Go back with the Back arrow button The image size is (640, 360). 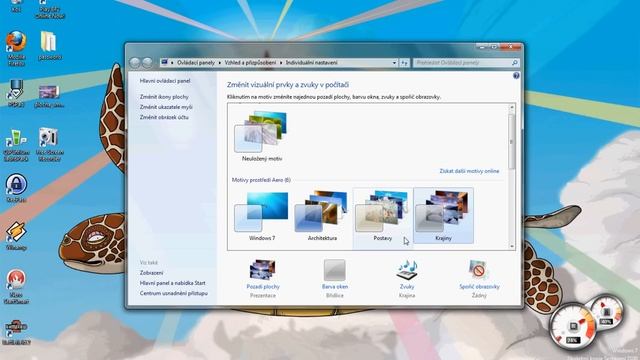pos(135,62)
